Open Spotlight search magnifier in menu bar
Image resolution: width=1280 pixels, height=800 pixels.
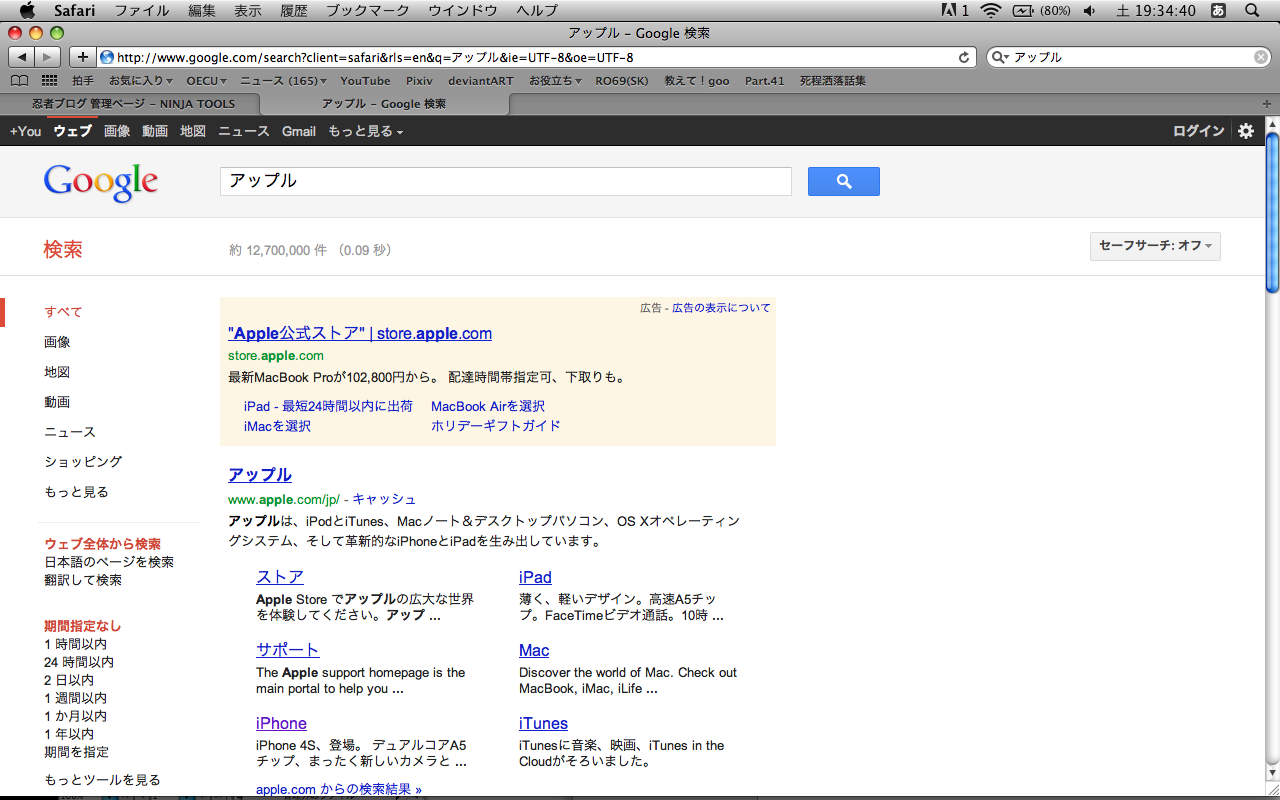click(x=1252, y=10)
